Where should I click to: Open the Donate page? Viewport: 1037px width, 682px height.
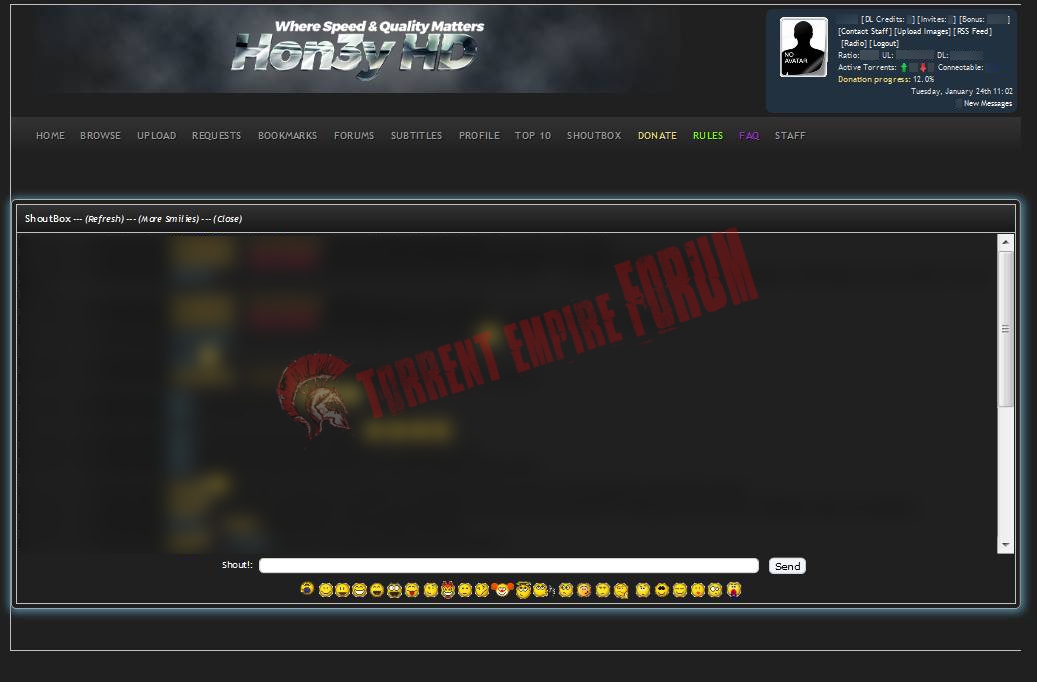pos(657,136)
